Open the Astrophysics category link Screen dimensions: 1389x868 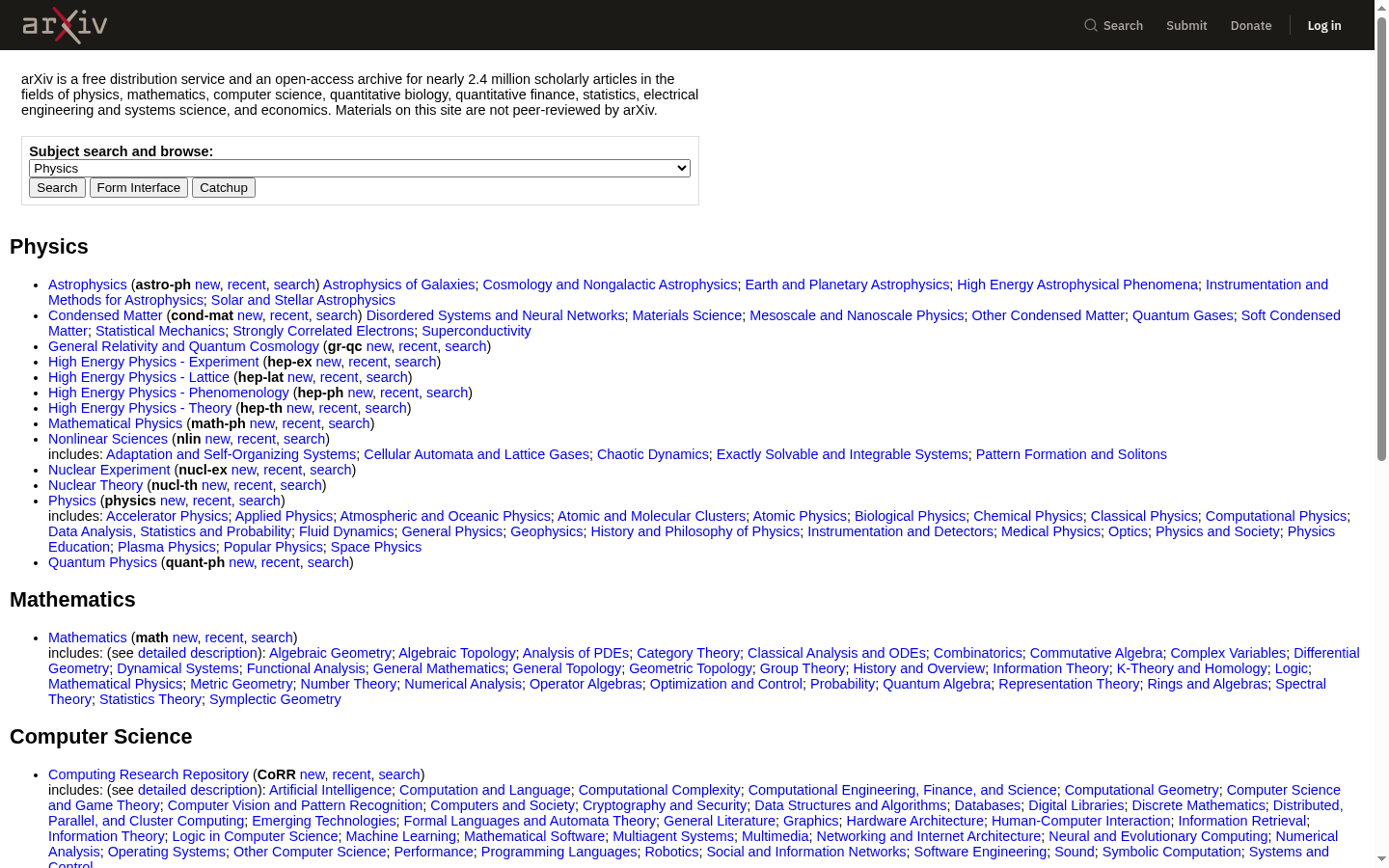pos(88,285)
